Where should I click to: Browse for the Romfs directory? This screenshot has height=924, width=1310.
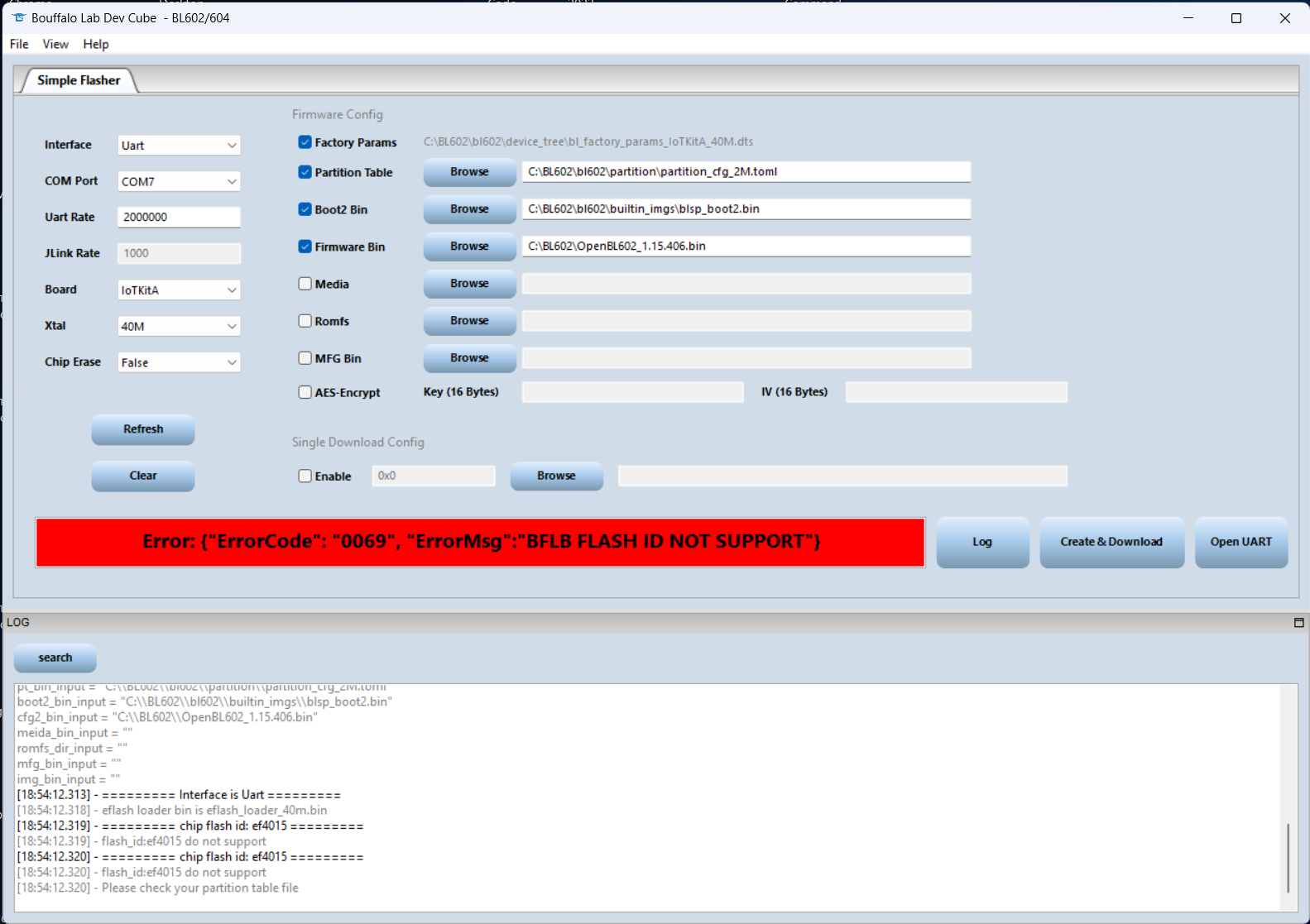(469, 321)
